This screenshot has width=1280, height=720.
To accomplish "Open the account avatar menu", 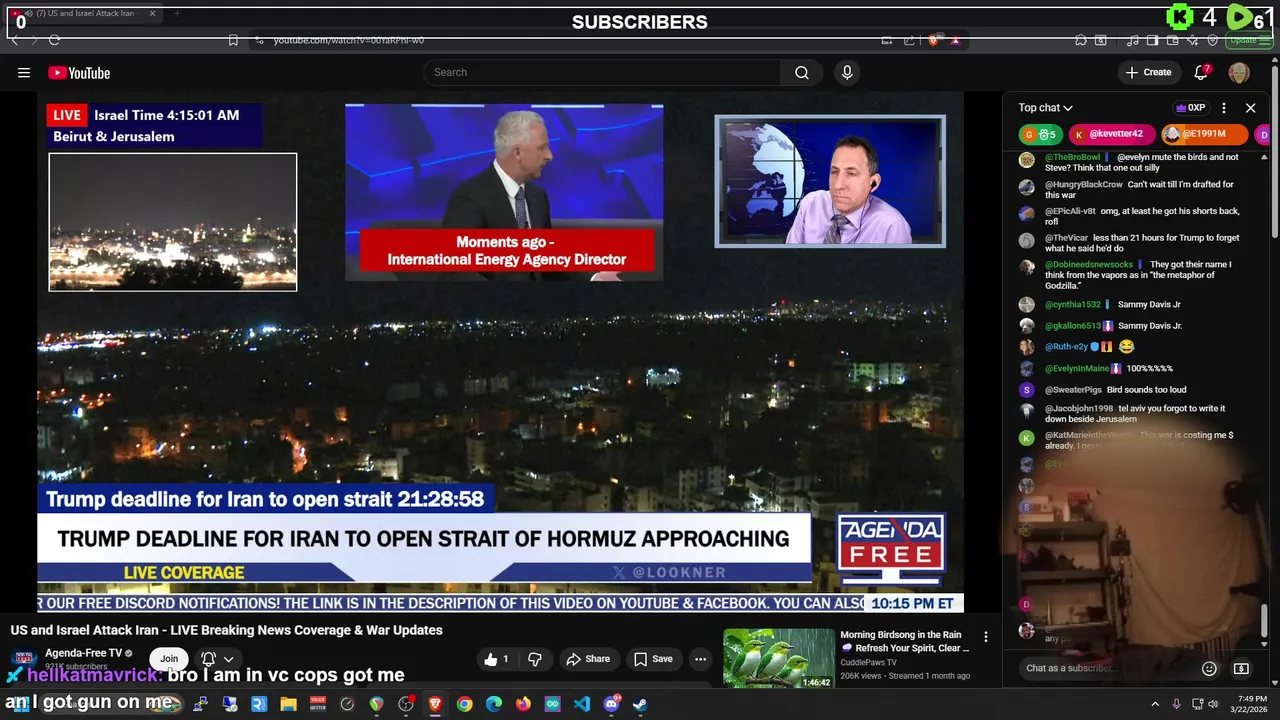I will (x=1239, y=72).
